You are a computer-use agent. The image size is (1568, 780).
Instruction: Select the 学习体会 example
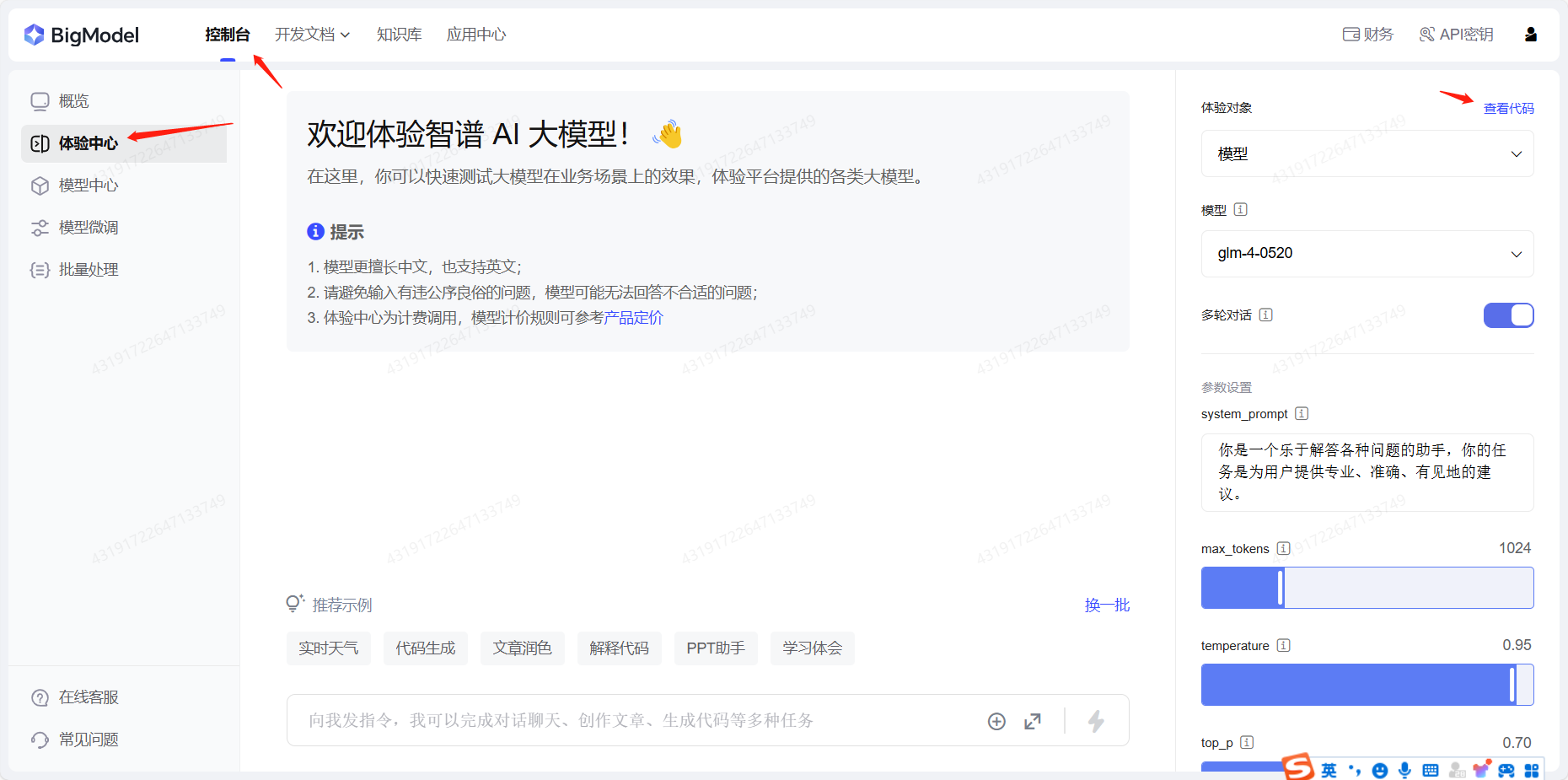(812, 648)
